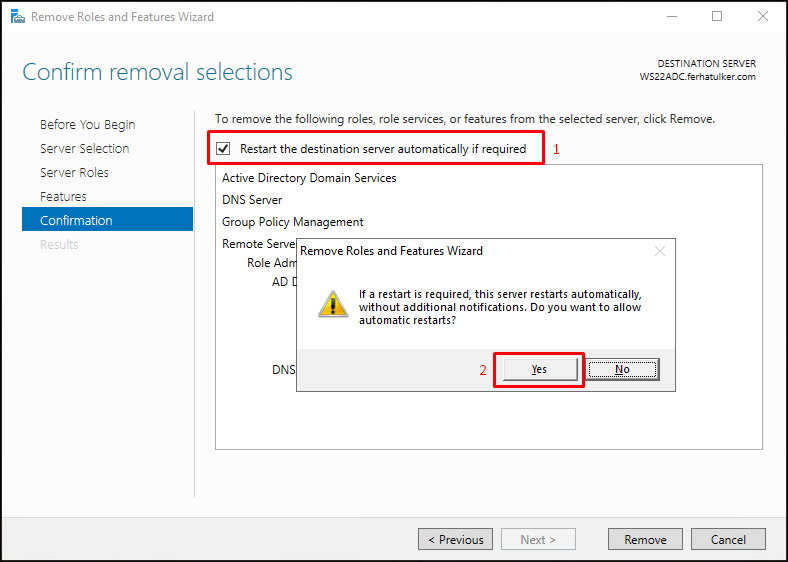The width and height of the screenshot is (788, 562).
Task: Switch to the Server Selection step
Action: coord(84,149)
